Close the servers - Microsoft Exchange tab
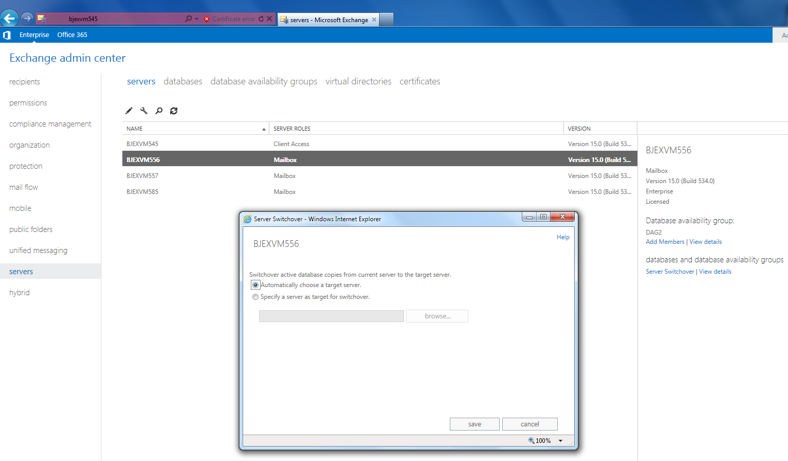 pyautogui.click(x=374, y=20)
